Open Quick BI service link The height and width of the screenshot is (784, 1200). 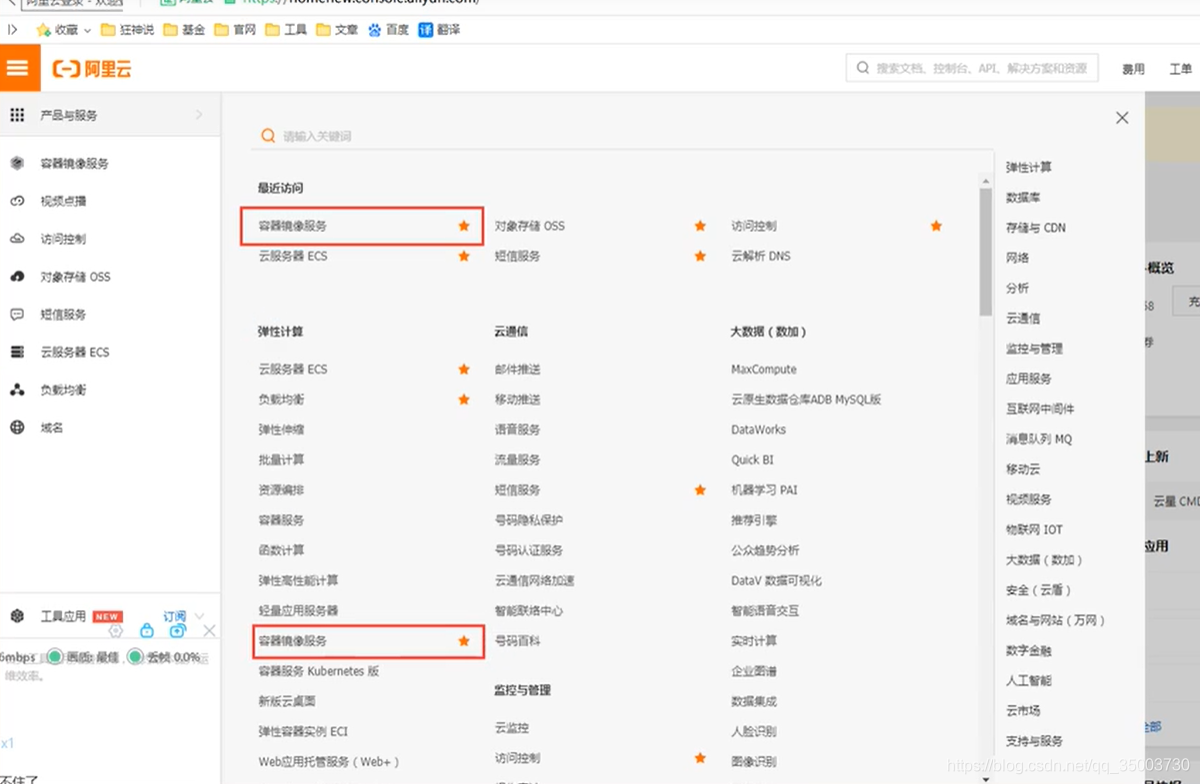[x=753, y=460]
